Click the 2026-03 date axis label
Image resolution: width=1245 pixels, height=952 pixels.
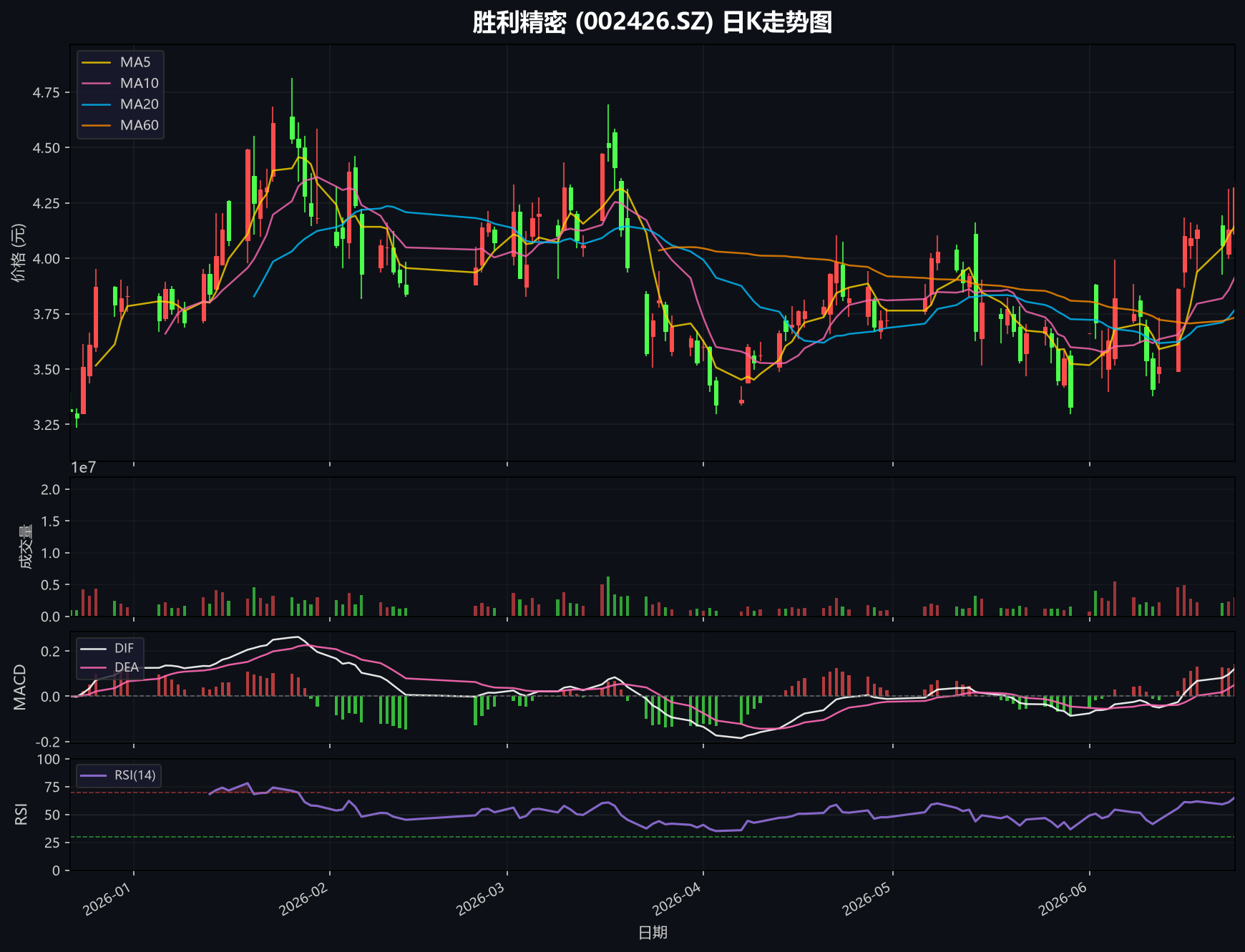pos(481,898)
